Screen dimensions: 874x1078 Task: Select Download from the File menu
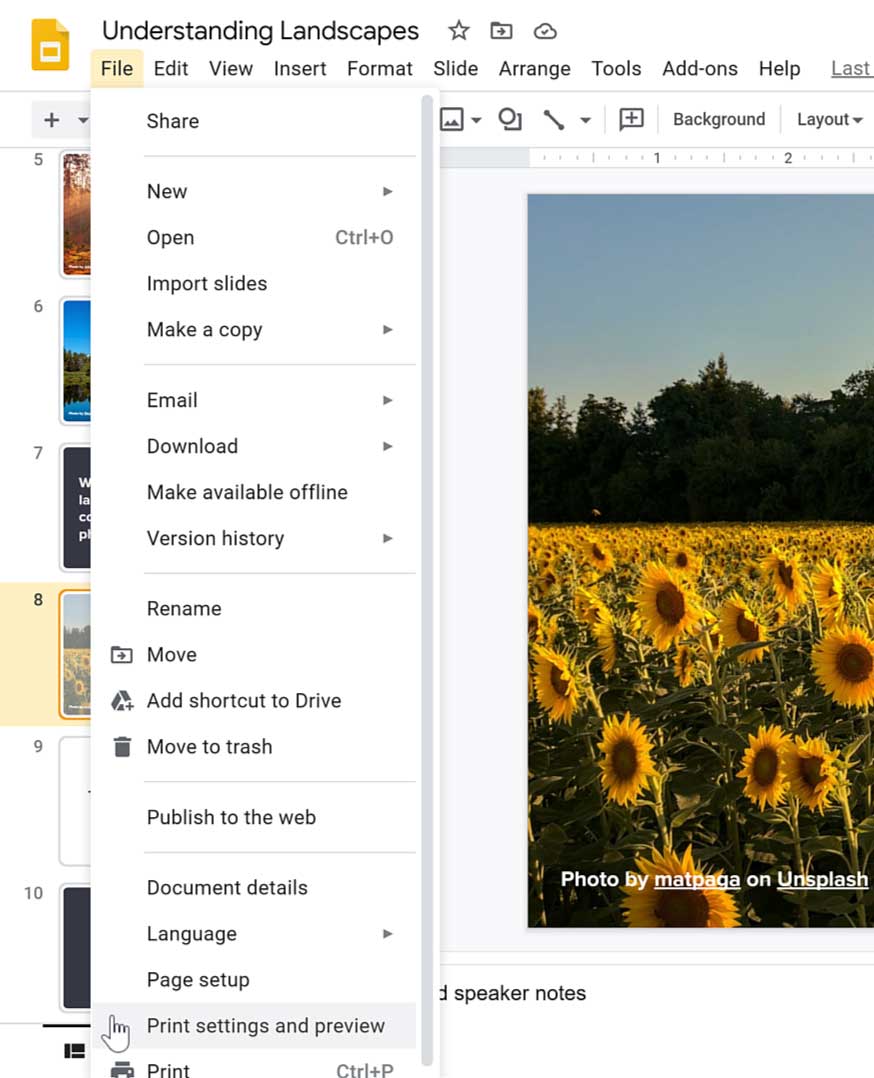[192, 446]
